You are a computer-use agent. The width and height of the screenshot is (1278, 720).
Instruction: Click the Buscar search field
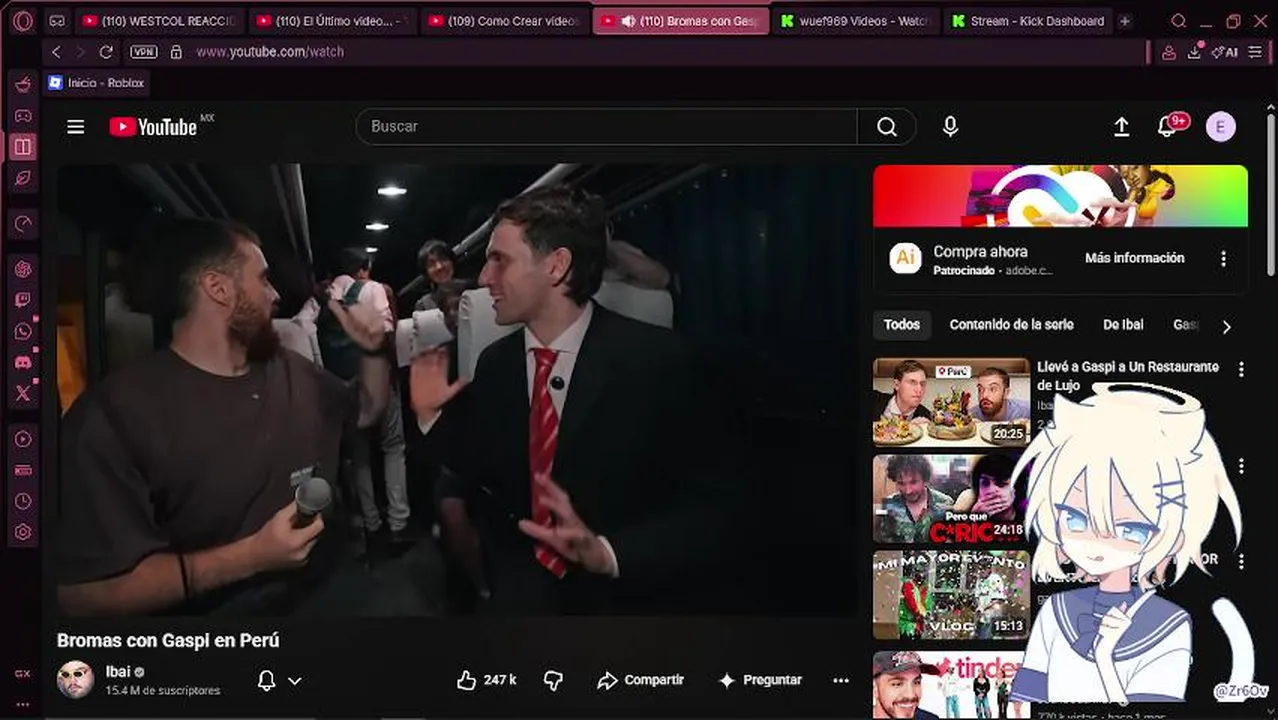[x=606, y=126]
